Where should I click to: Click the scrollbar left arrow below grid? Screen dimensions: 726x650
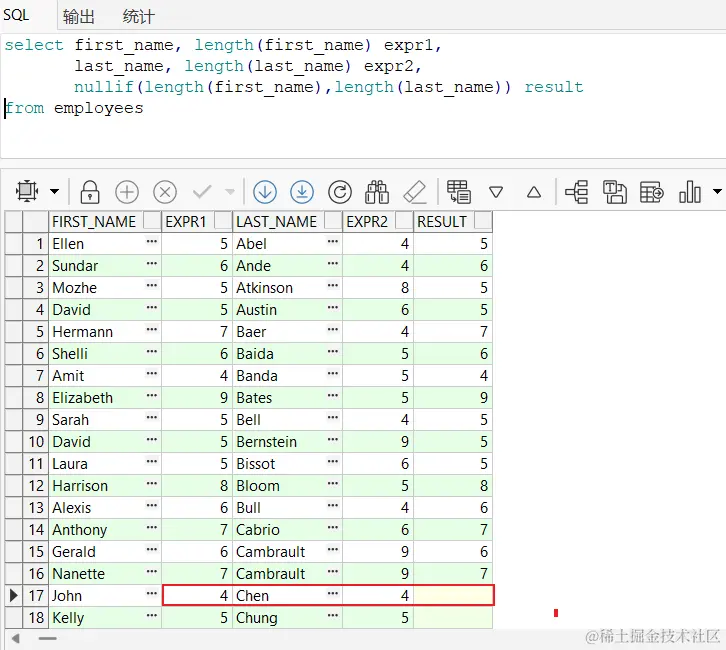(x=16, y=639)
